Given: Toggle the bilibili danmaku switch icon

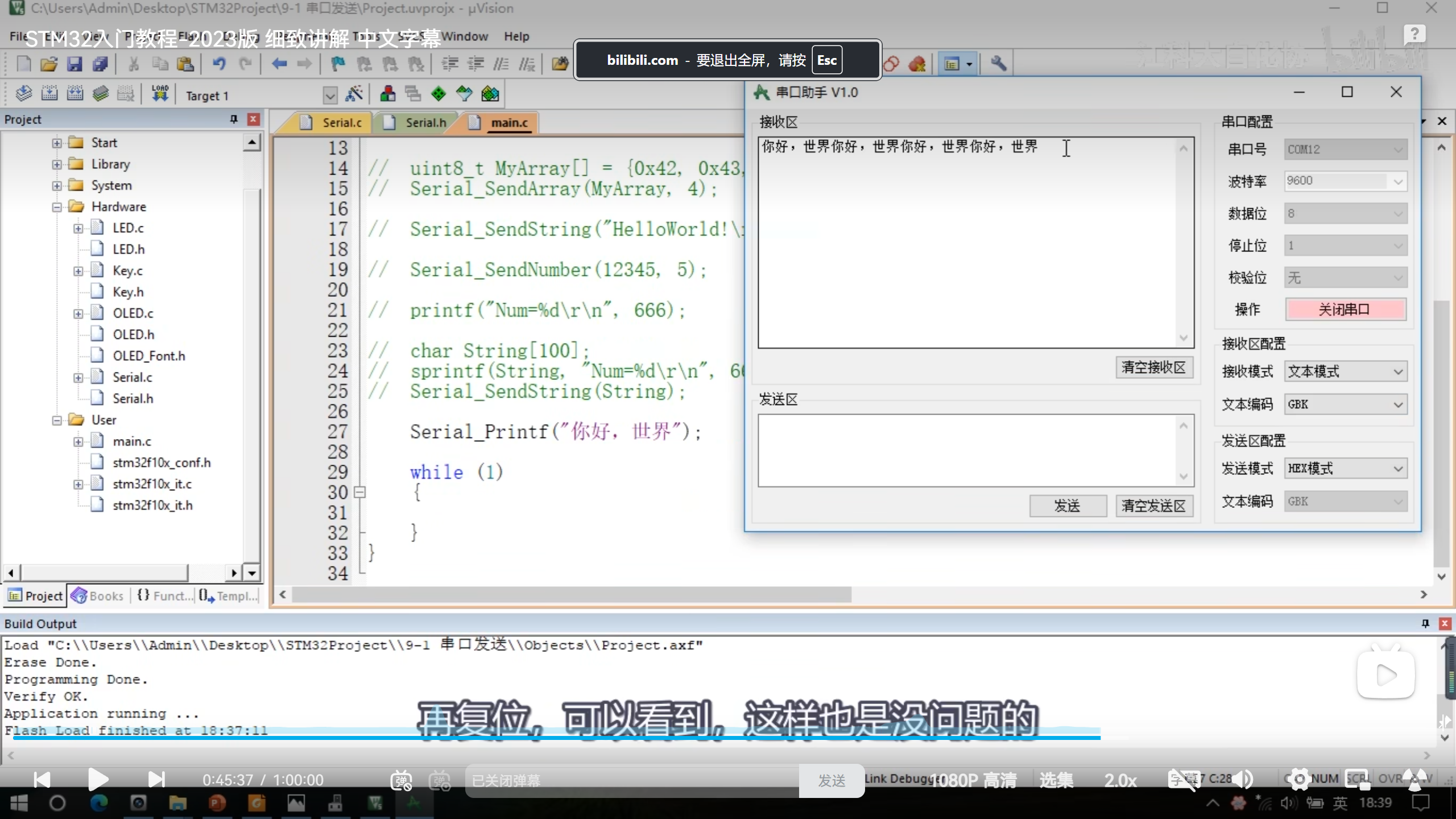Looking at the screenshot, I should click(401, 780).
